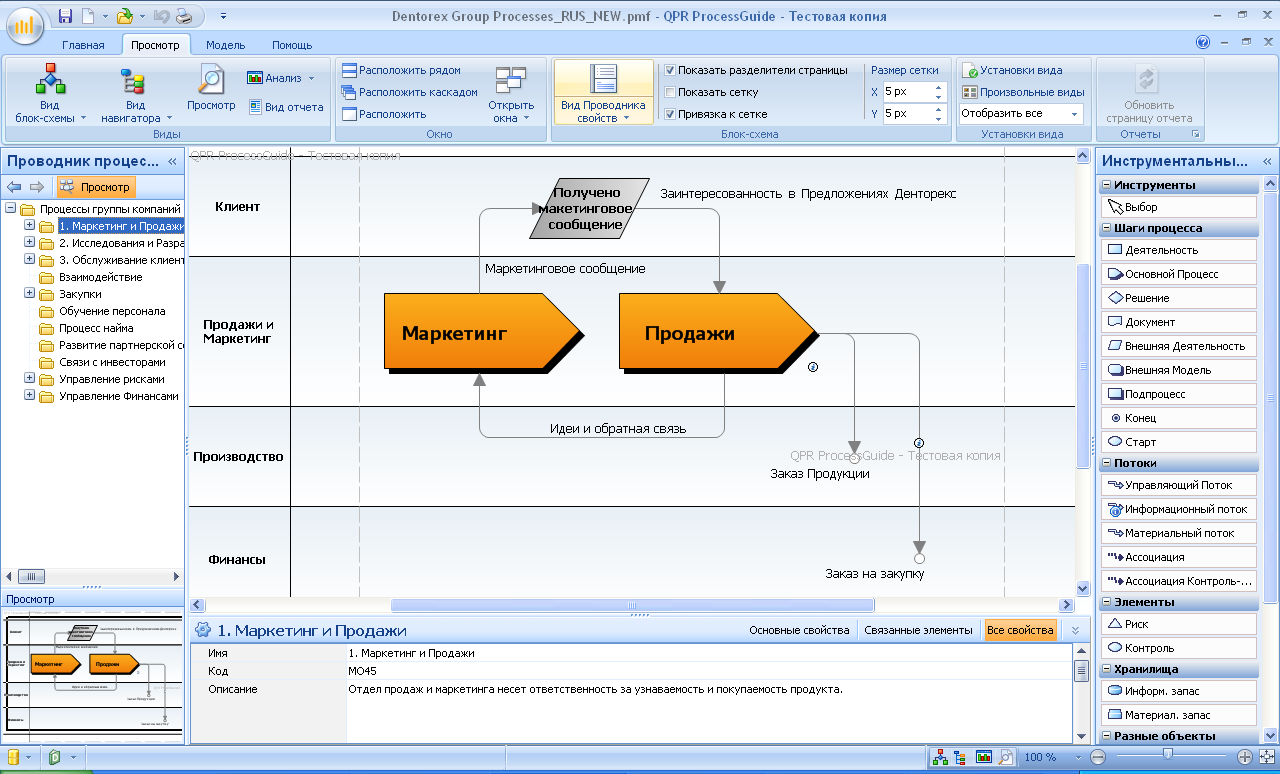Click the zoom slider handle in status bar

click(x=1167, y=756)
